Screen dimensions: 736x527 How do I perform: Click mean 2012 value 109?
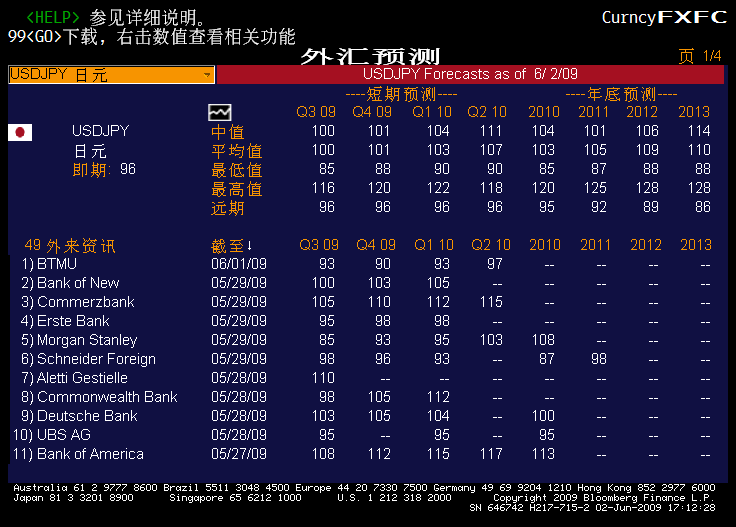click(x=647, y=150)
